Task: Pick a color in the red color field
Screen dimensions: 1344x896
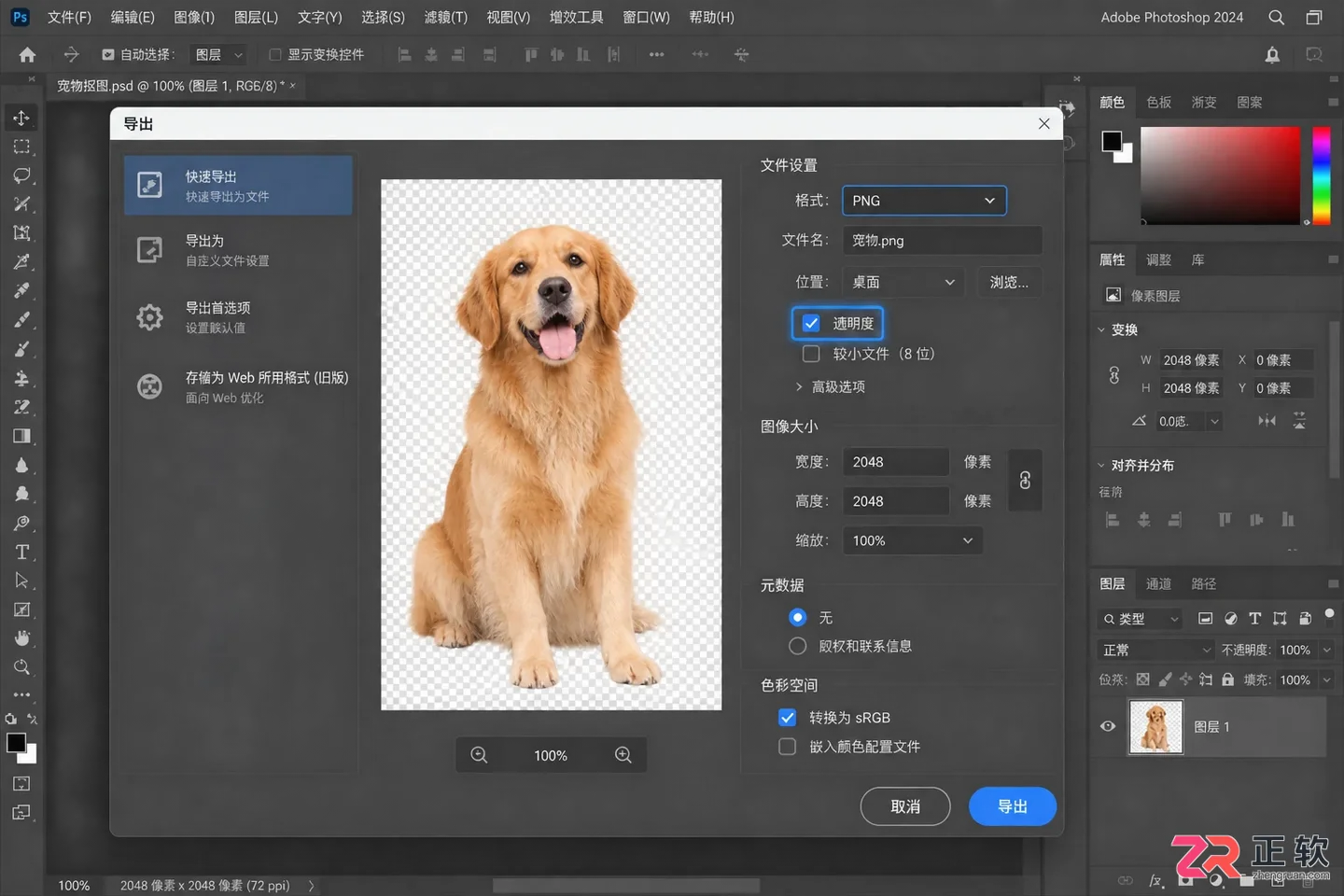Action: 1220,175
